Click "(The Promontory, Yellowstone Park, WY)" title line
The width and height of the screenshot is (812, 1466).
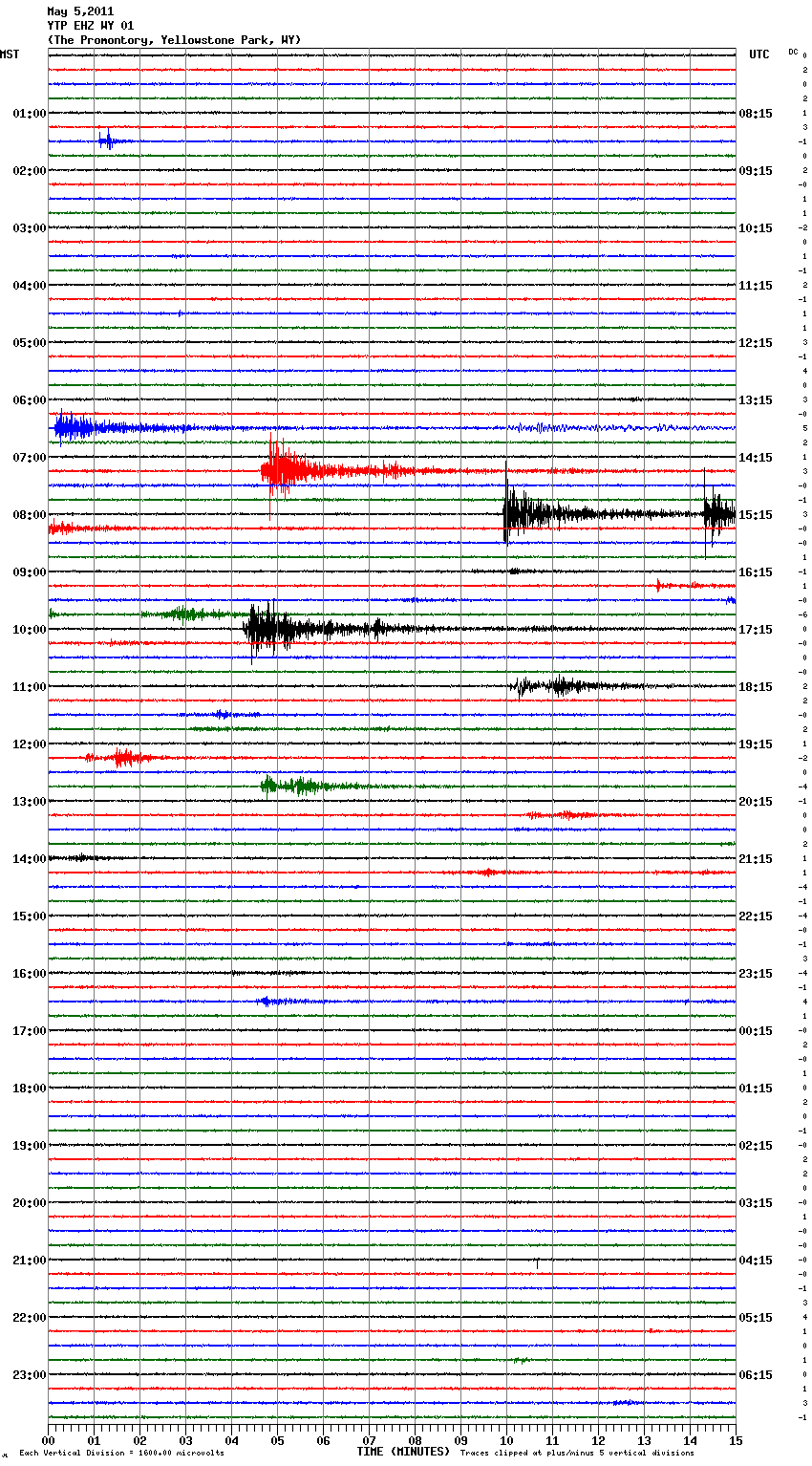tap(174, 40)
